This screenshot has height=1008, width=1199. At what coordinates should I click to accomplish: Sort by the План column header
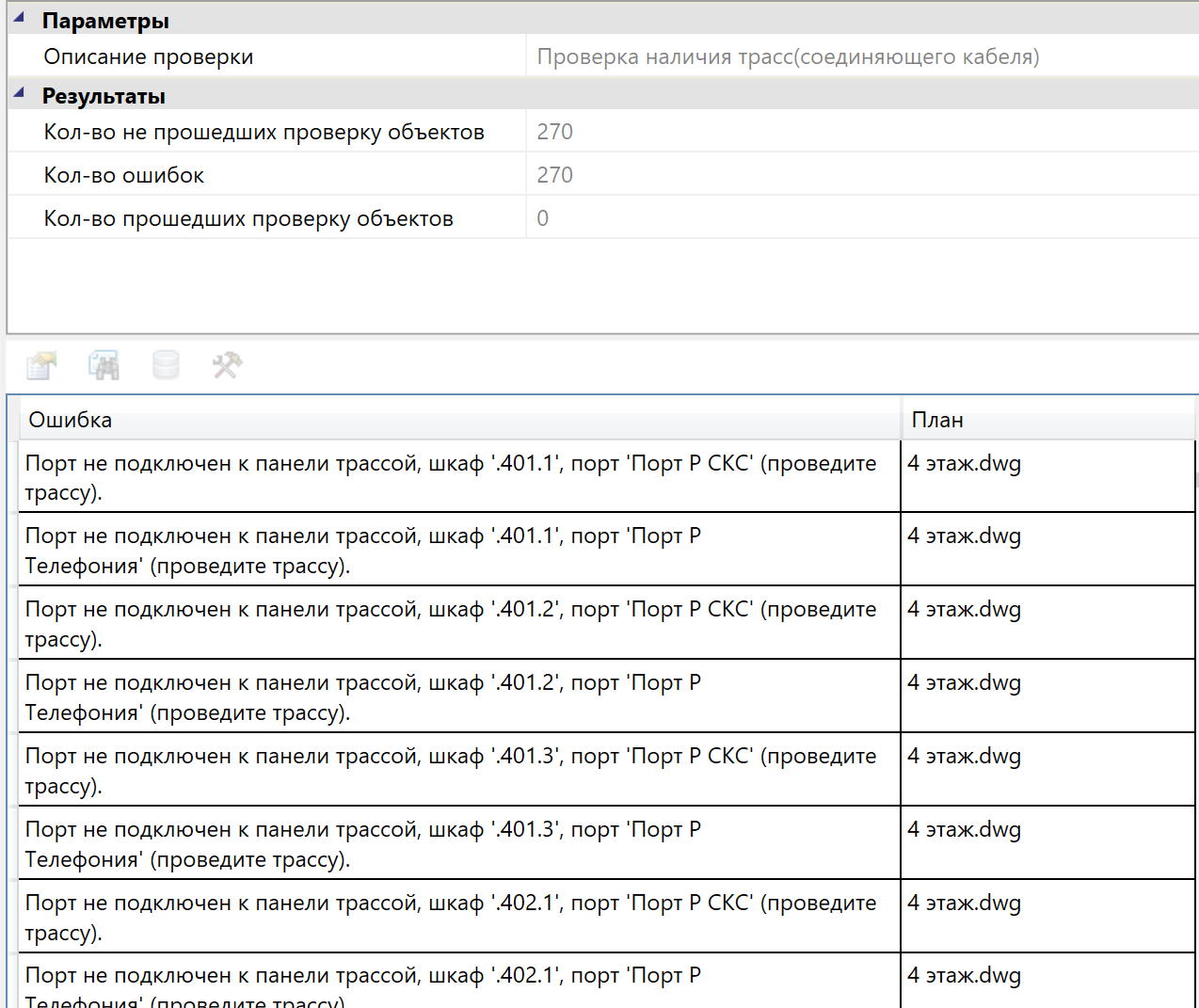tap(1047, 420)
